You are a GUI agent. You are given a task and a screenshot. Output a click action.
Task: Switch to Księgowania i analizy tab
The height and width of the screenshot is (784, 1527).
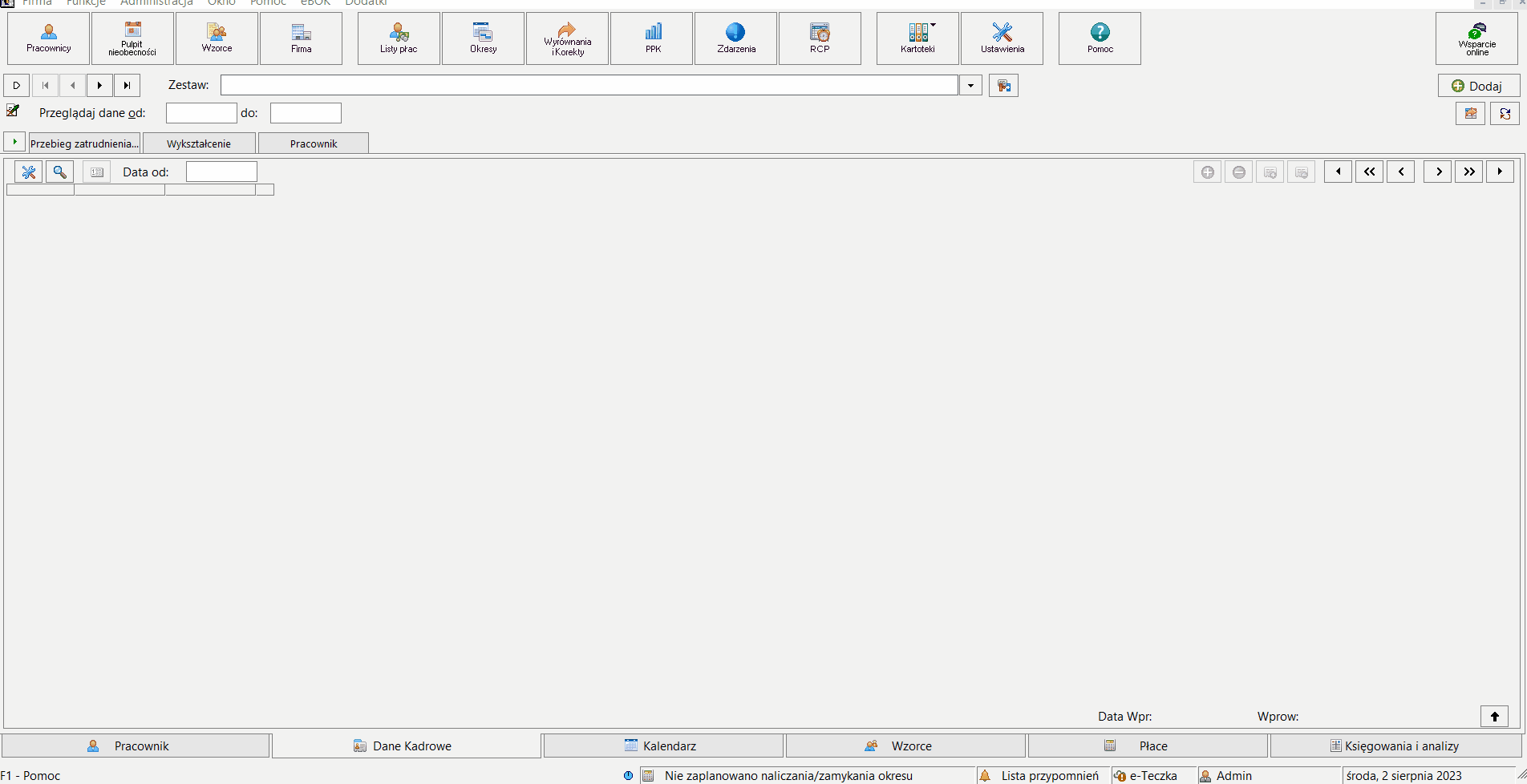point(1396,746)
